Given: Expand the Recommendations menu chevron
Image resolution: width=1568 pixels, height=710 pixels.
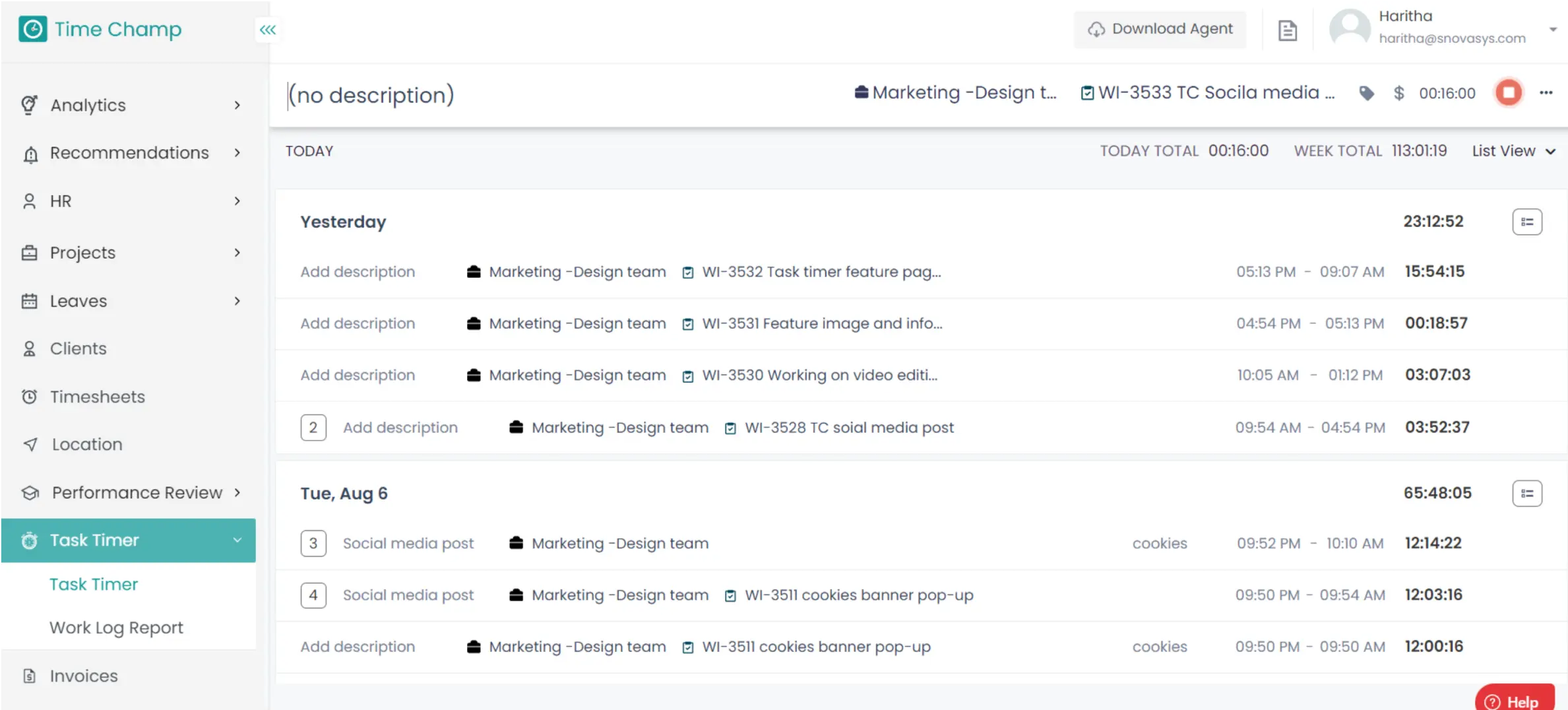Looking at the screenshot, I should [237, 153].
